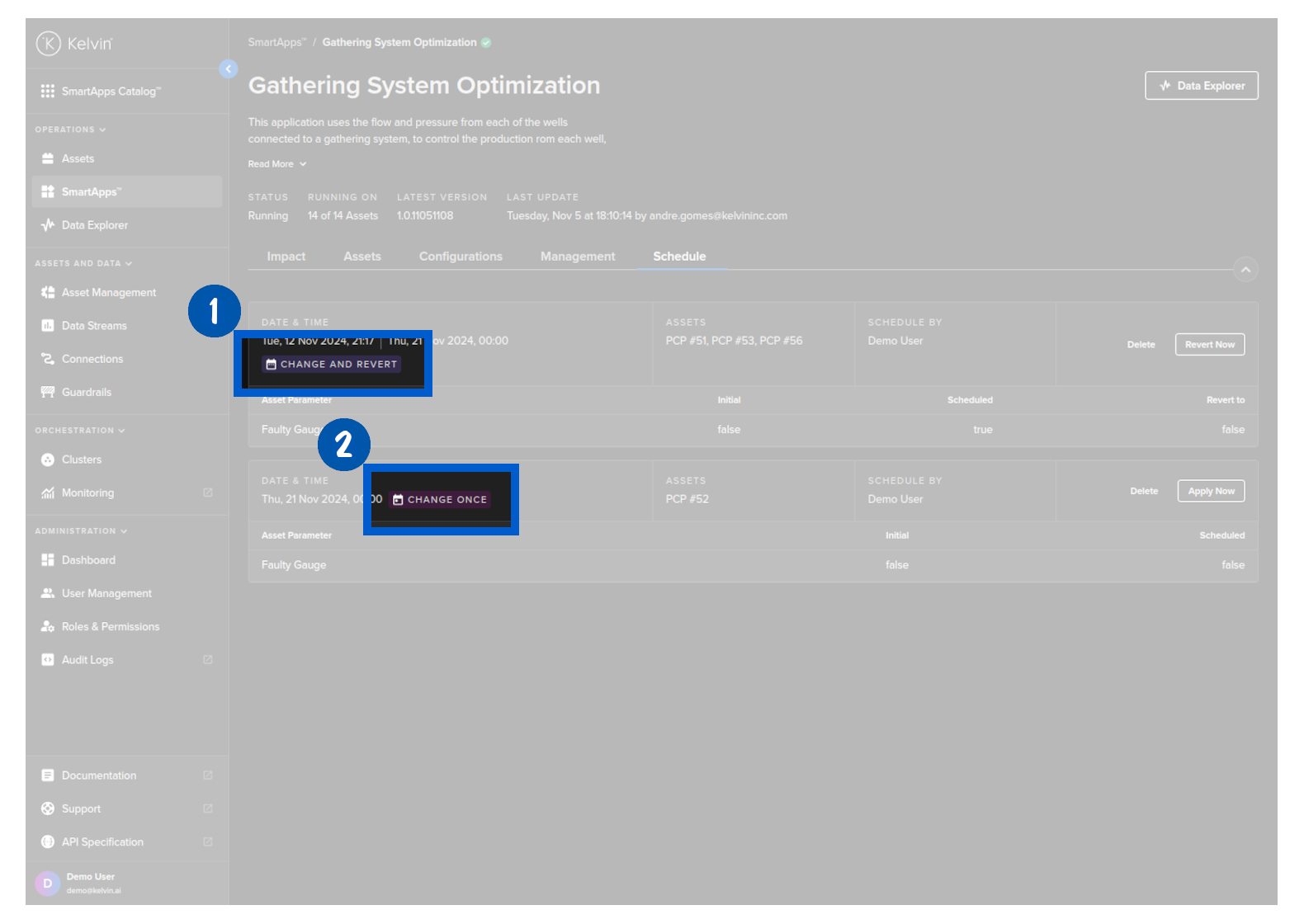Open Data Explorer from sidebar icon
Screen dimensions: 1304x924
click(x=48, y=225)
